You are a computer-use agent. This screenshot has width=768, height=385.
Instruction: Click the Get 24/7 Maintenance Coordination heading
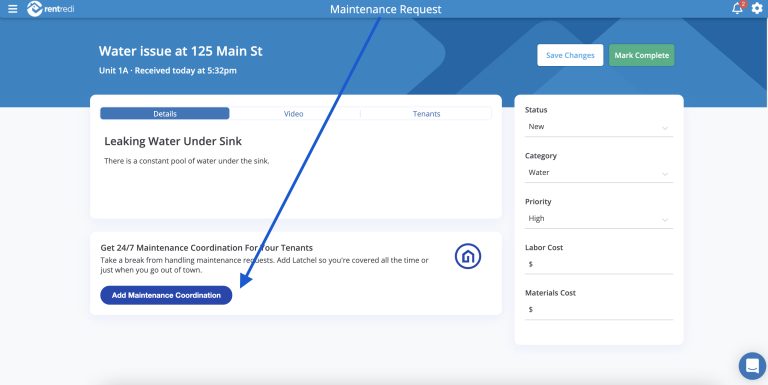coord(207,248)
